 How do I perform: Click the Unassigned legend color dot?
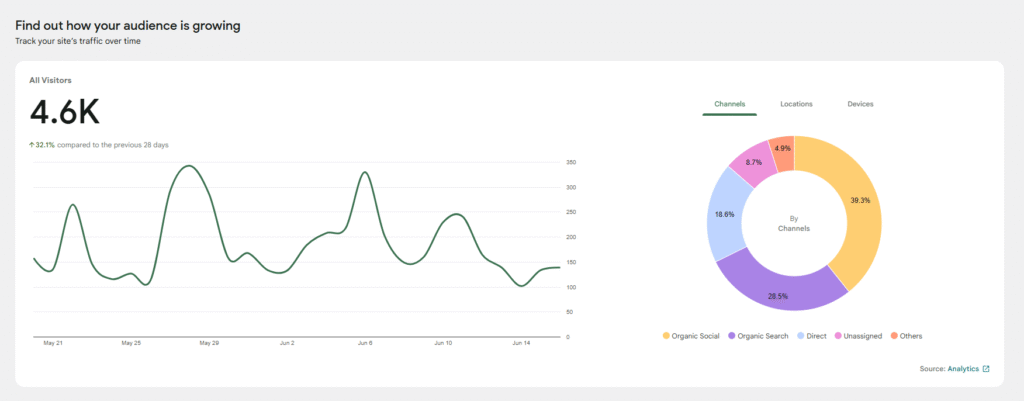coord(840,336)
